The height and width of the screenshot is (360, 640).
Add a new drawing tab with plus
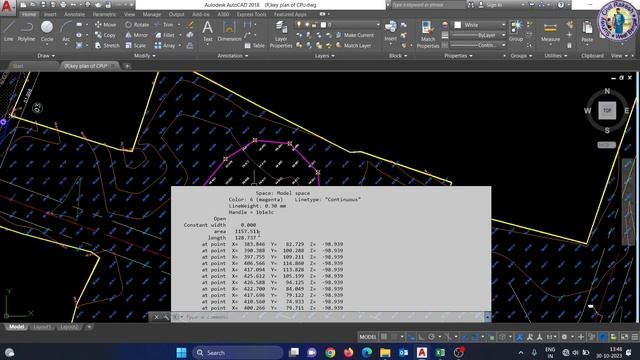click(127, 66)
